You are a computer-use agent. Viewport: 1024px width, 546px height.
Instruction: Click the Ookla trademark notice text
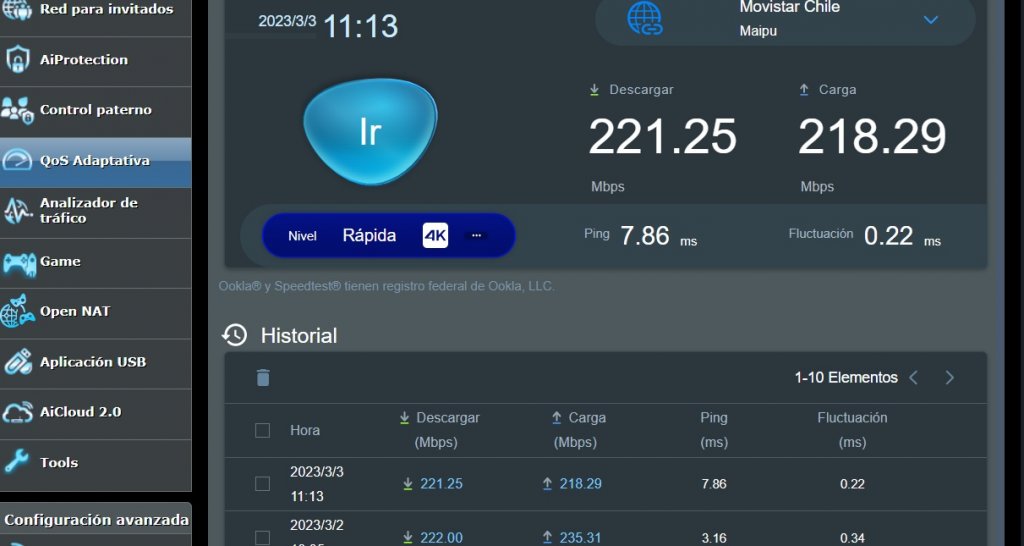pos(387,286)
